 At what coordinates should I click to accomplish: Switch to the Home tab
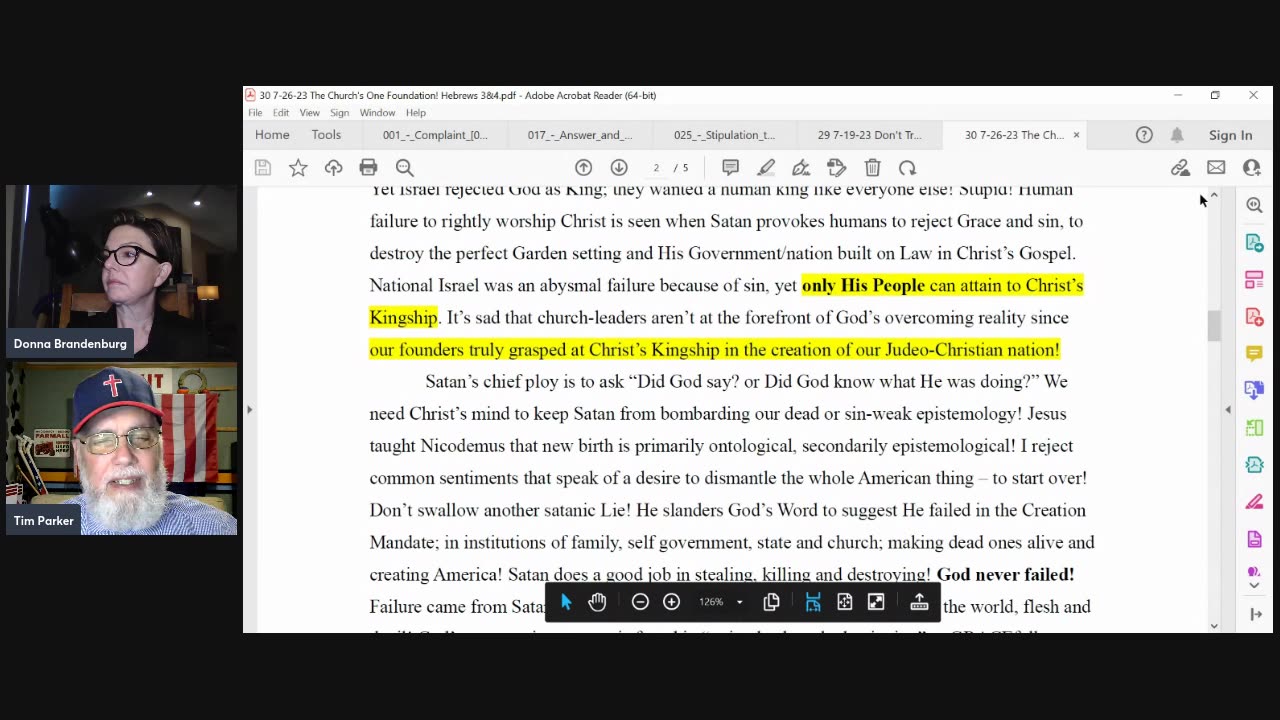(x=272, y=135)
